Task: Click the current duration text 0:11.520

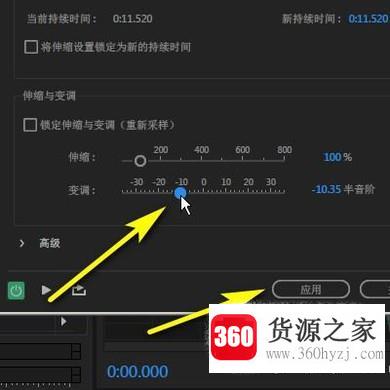Action: tap(132, 19)
